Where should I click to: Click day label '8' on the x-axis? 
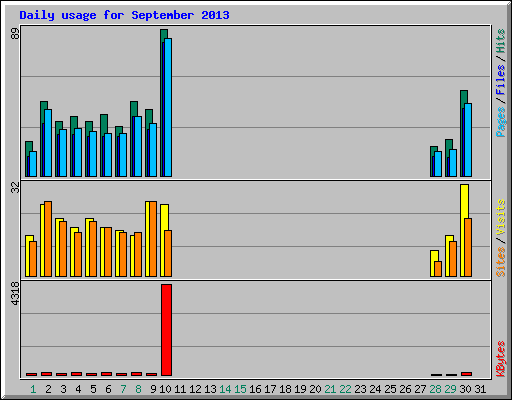[x=138, y=389]
